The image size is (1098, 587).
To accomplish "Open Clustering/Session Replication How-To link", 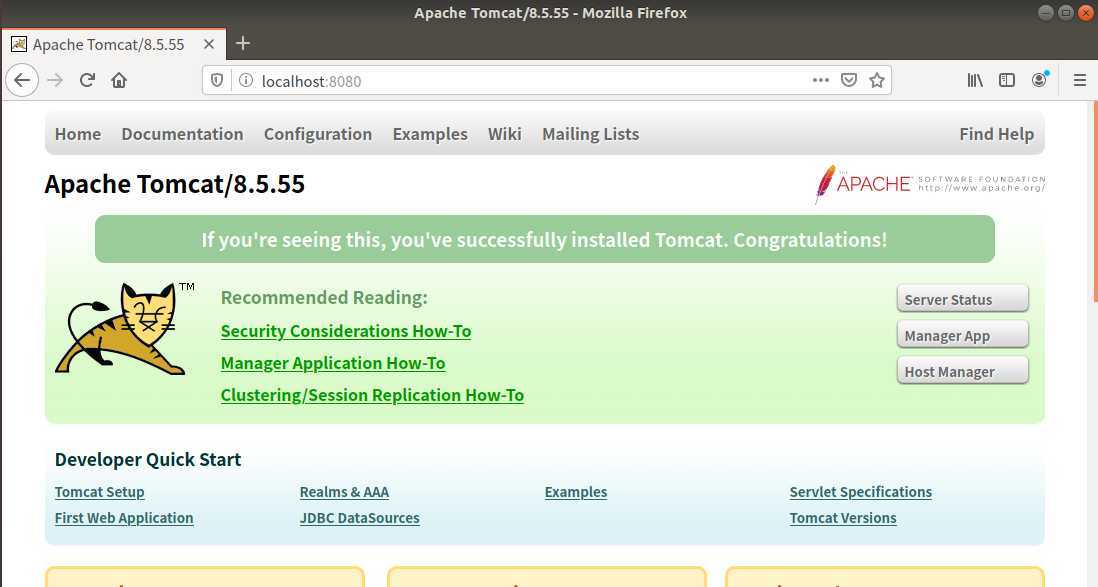I will [372, 396].
